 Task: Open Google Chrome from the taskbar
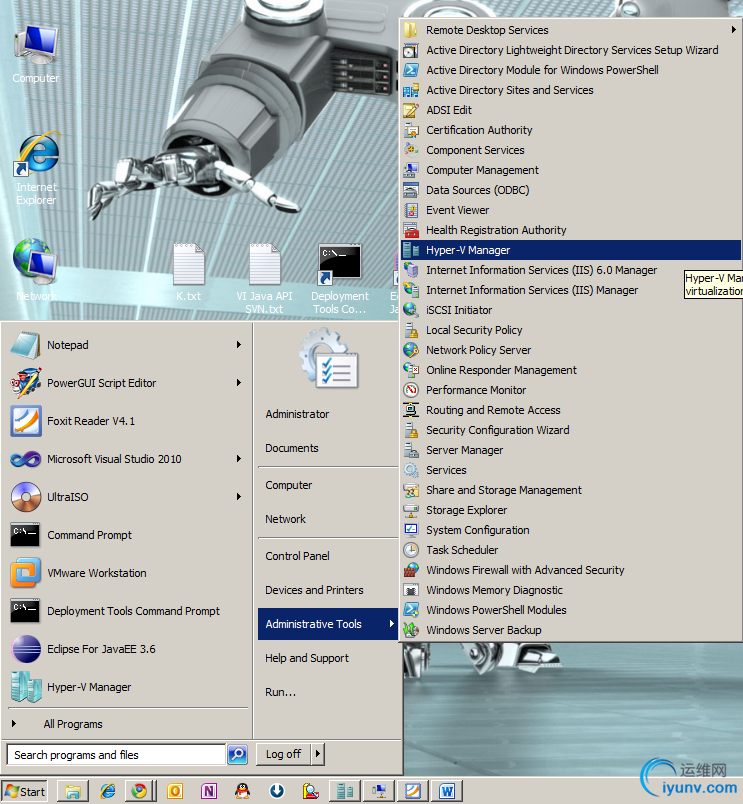pos(139,791)
